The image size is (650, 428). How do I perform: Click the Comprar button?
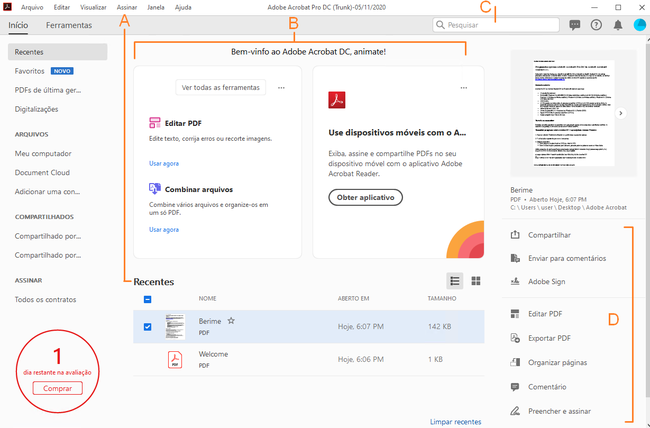57,389
